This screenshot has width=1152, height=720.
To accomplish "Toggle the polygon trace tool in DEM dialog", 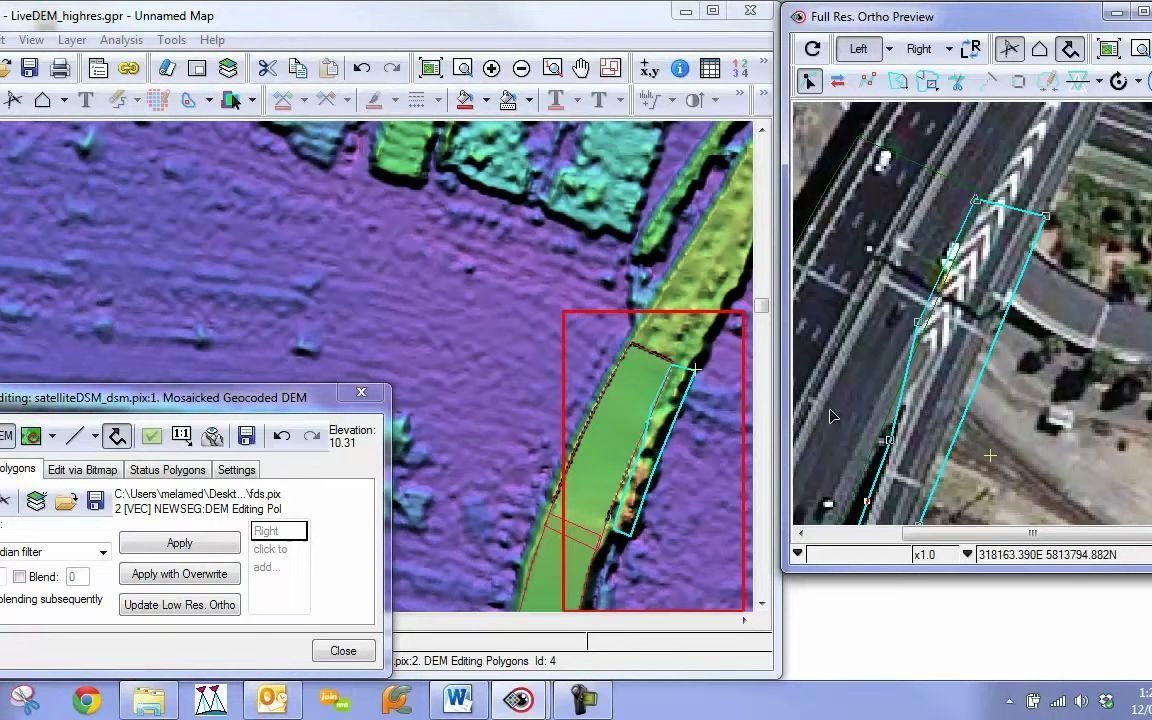I will (117, 436).
